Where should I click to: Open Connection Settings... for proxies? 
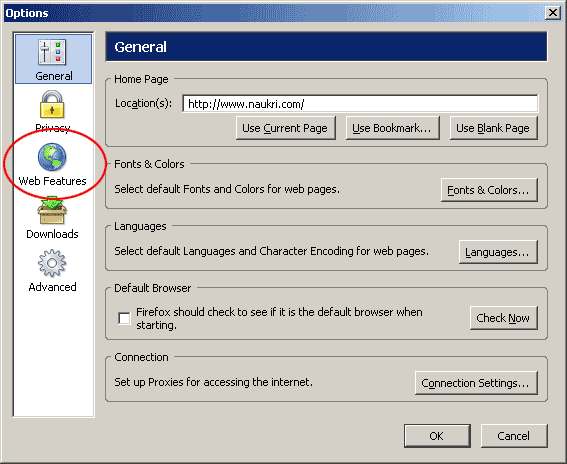click(476, 383)
